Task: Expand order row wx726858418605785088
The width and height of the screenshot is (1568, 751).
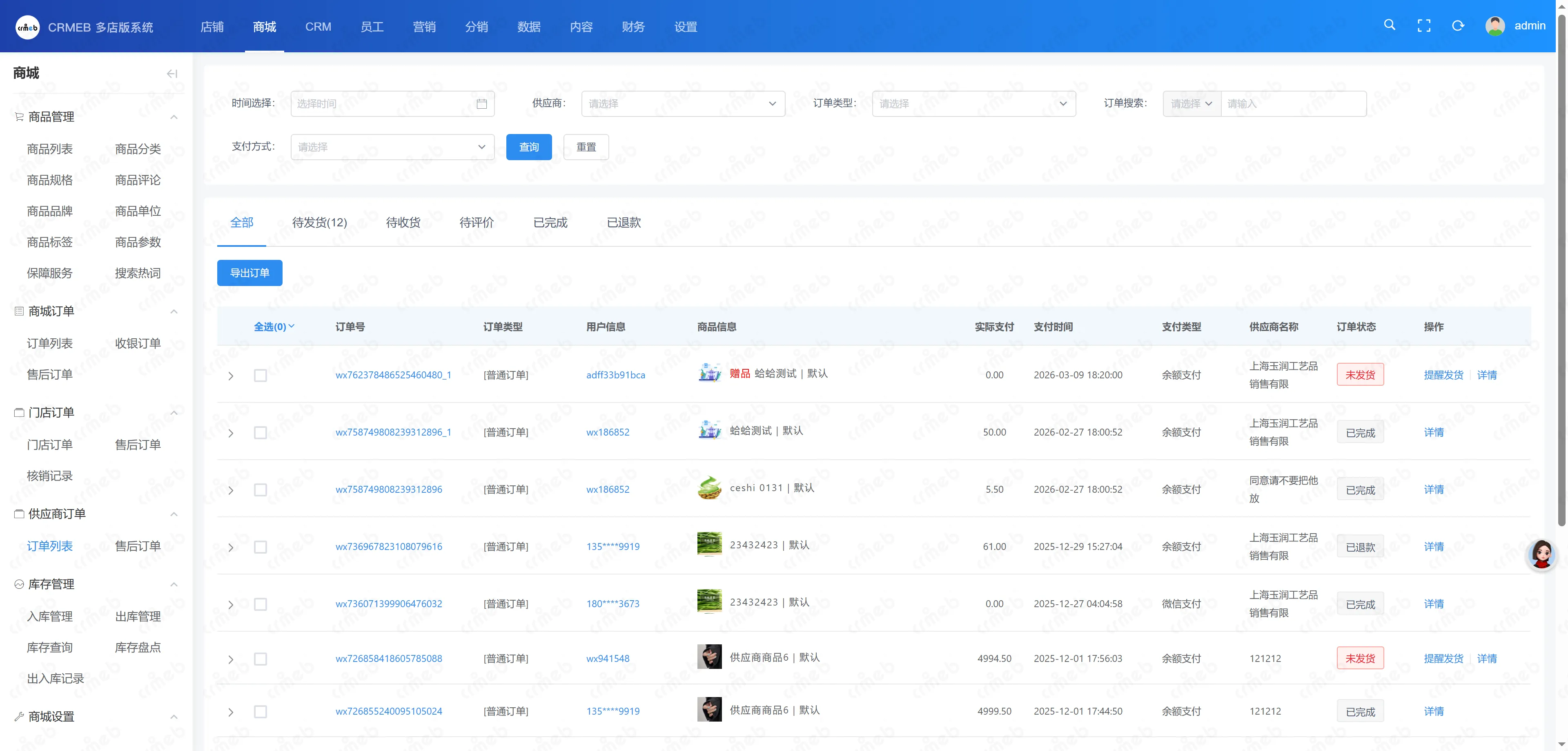Action: (231, 659)
